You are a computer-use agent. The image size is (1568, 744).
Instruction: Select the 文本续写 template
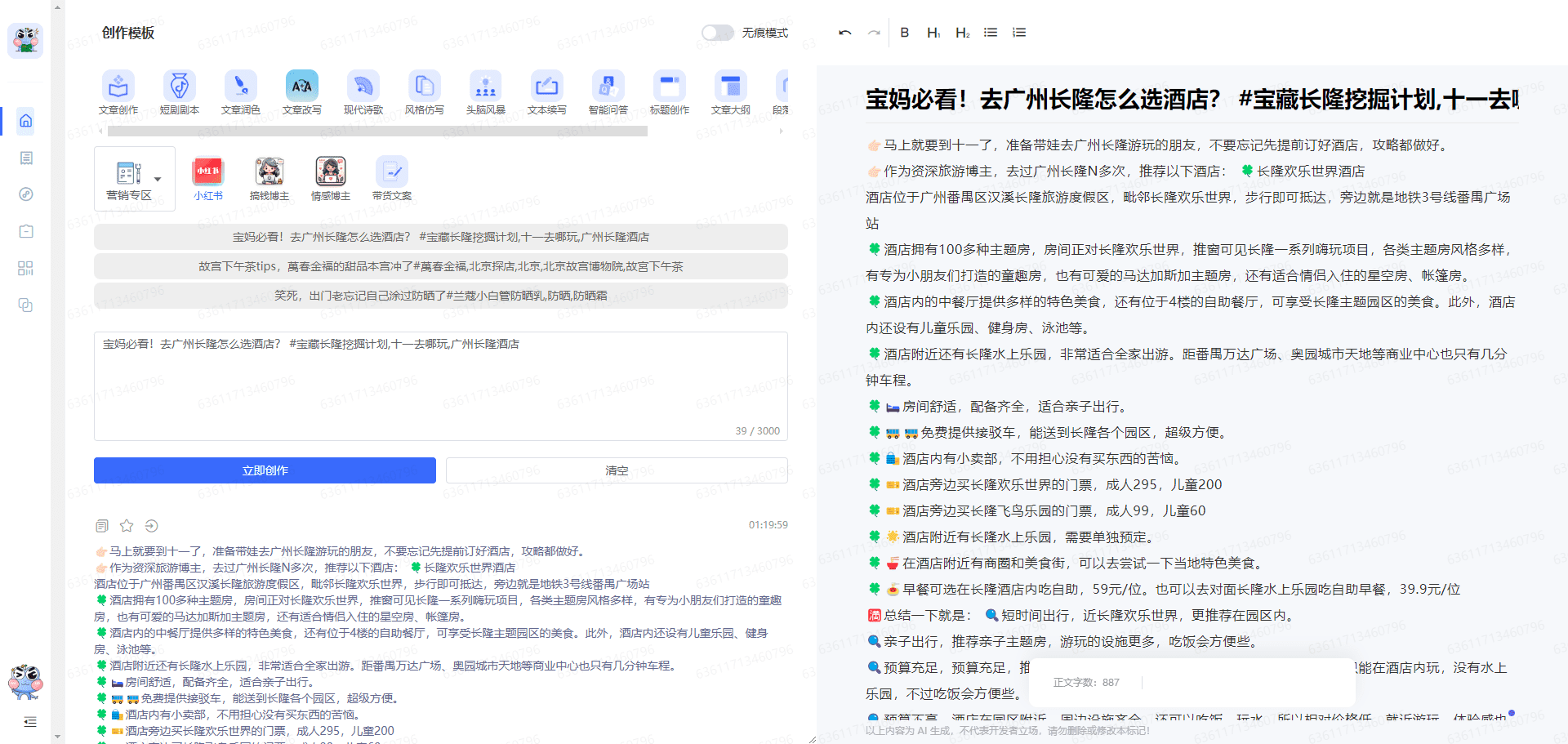[x=547, y=92]
